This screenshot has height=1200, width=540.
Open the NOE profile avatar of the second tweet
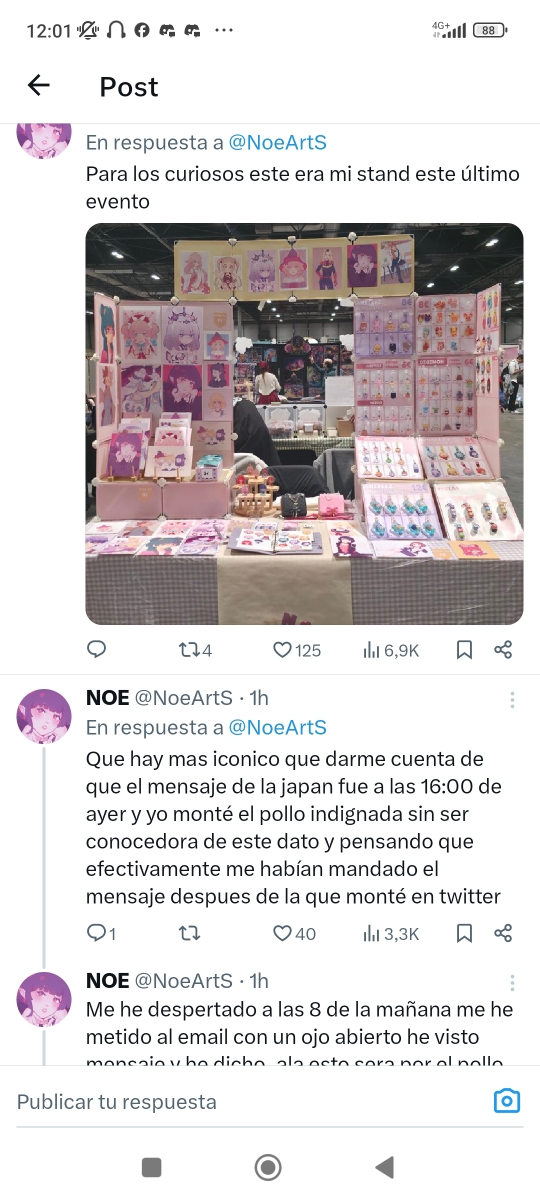point(44,716)
